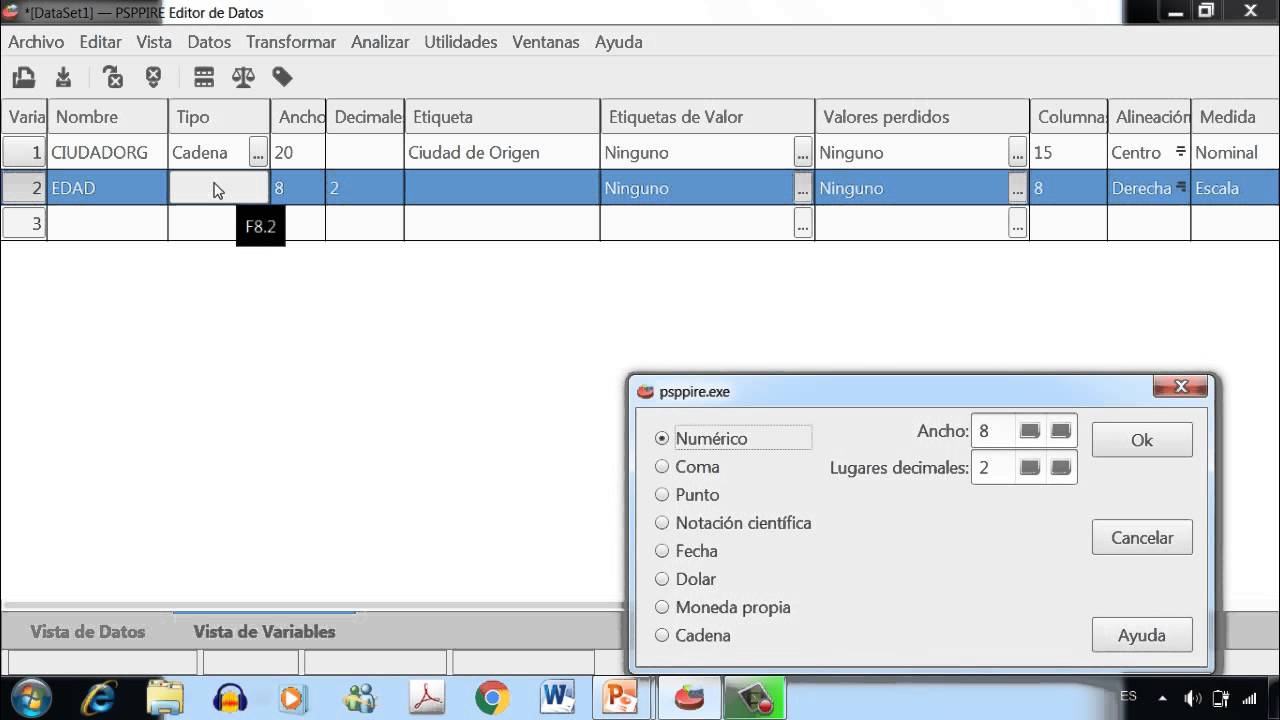
Task: Open the Editar menu
Action: (x=101, y=42)
